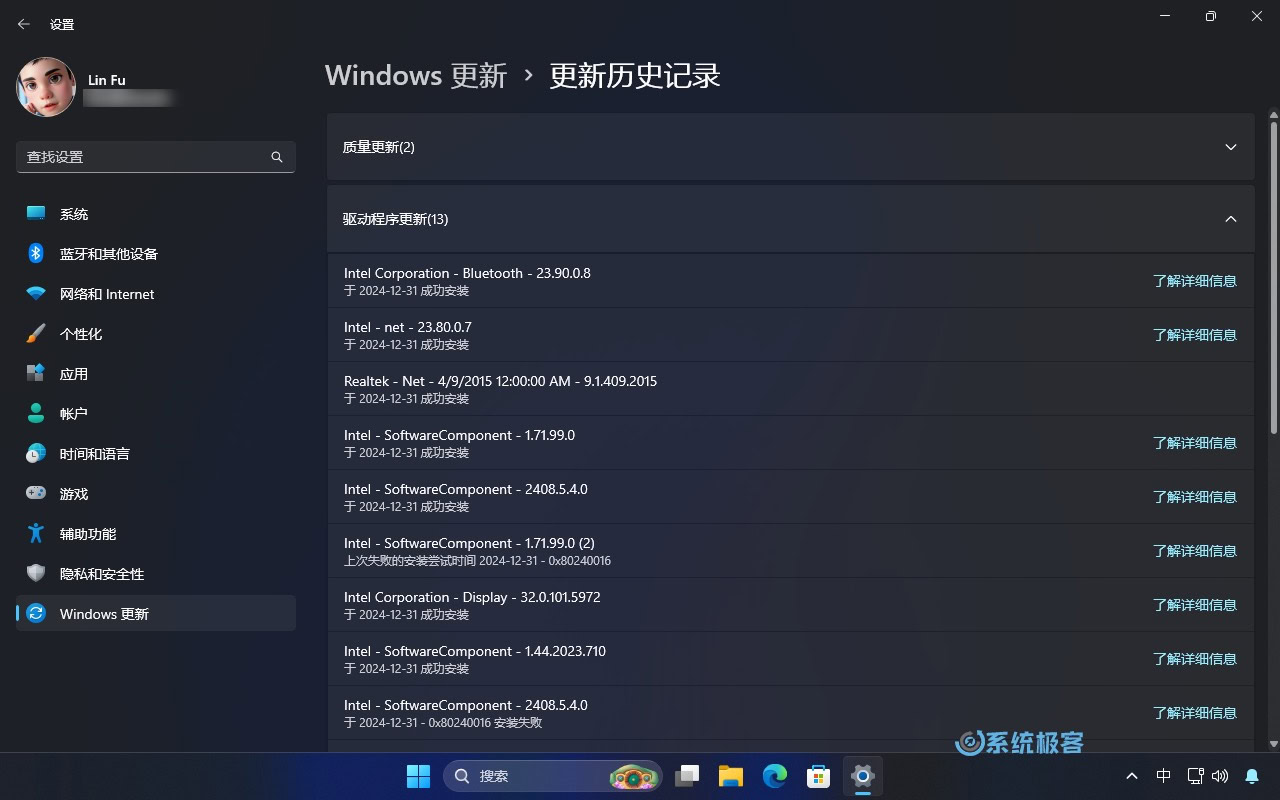Click 驱动程序更新(13) section title
This screenshot has width=1280, height=800.
(396, 219)
